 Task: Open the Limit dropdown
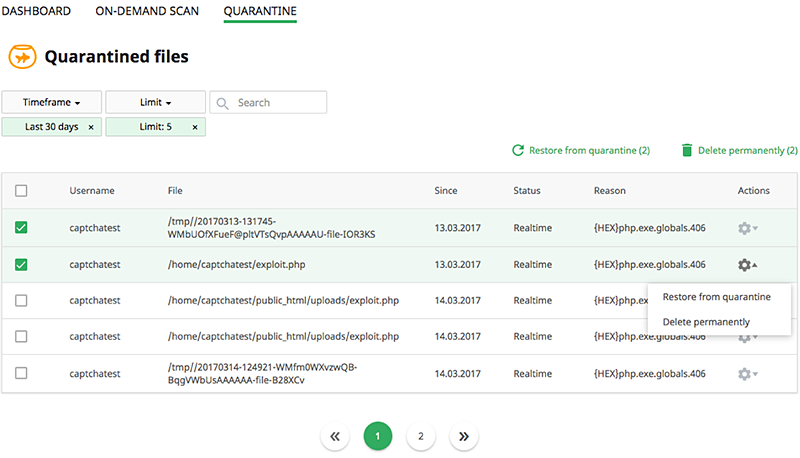(x=155, y=102)
